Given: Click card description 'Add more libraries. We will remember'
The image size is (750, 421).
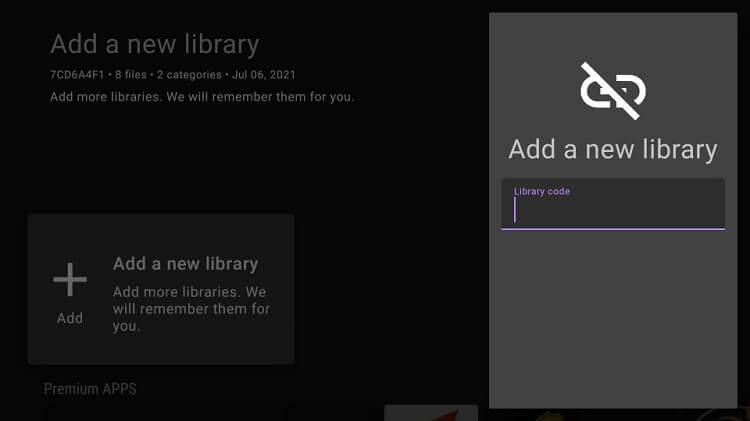Looking at the screenshot, I should pyautogui.click(x=191, y=309).
